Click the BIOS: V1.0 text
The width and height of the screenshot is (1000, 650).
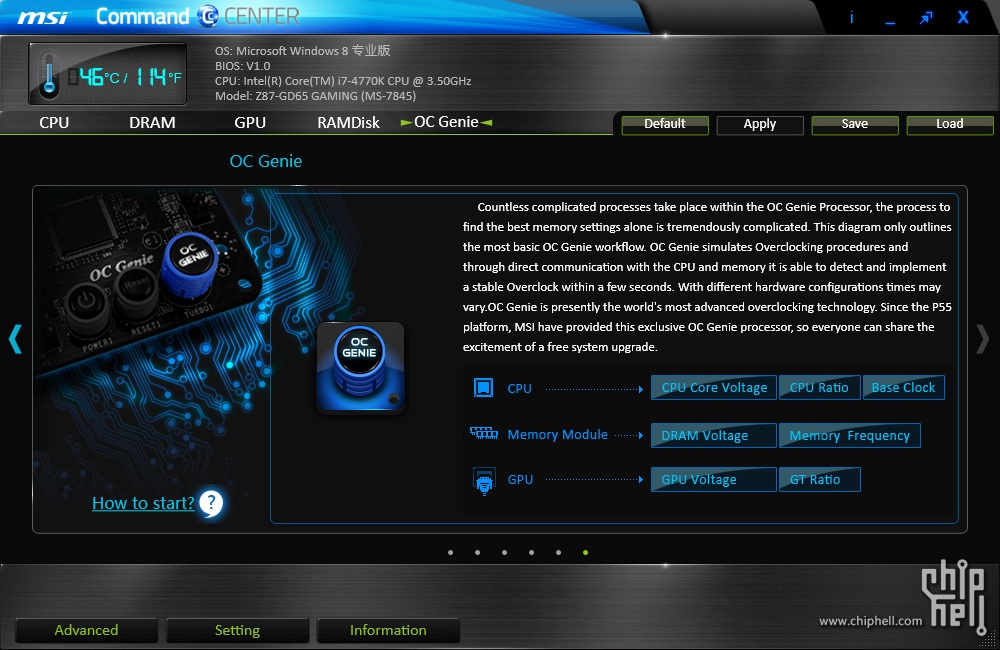point(242,66)
